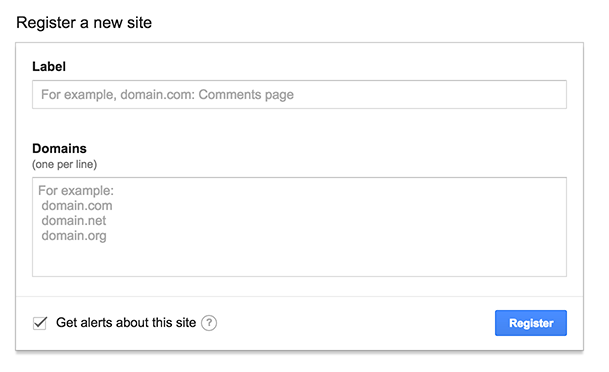609x372 pixels.
Task: Click the domain.org placeholder line
Action: point(74,236)
